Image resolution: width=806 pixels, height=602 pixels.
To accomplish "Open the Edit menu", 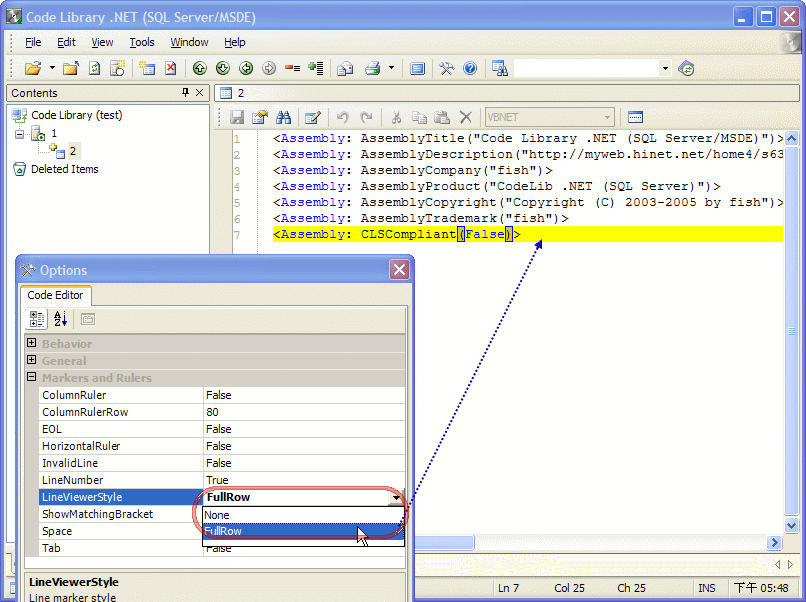I will [66, 42].
